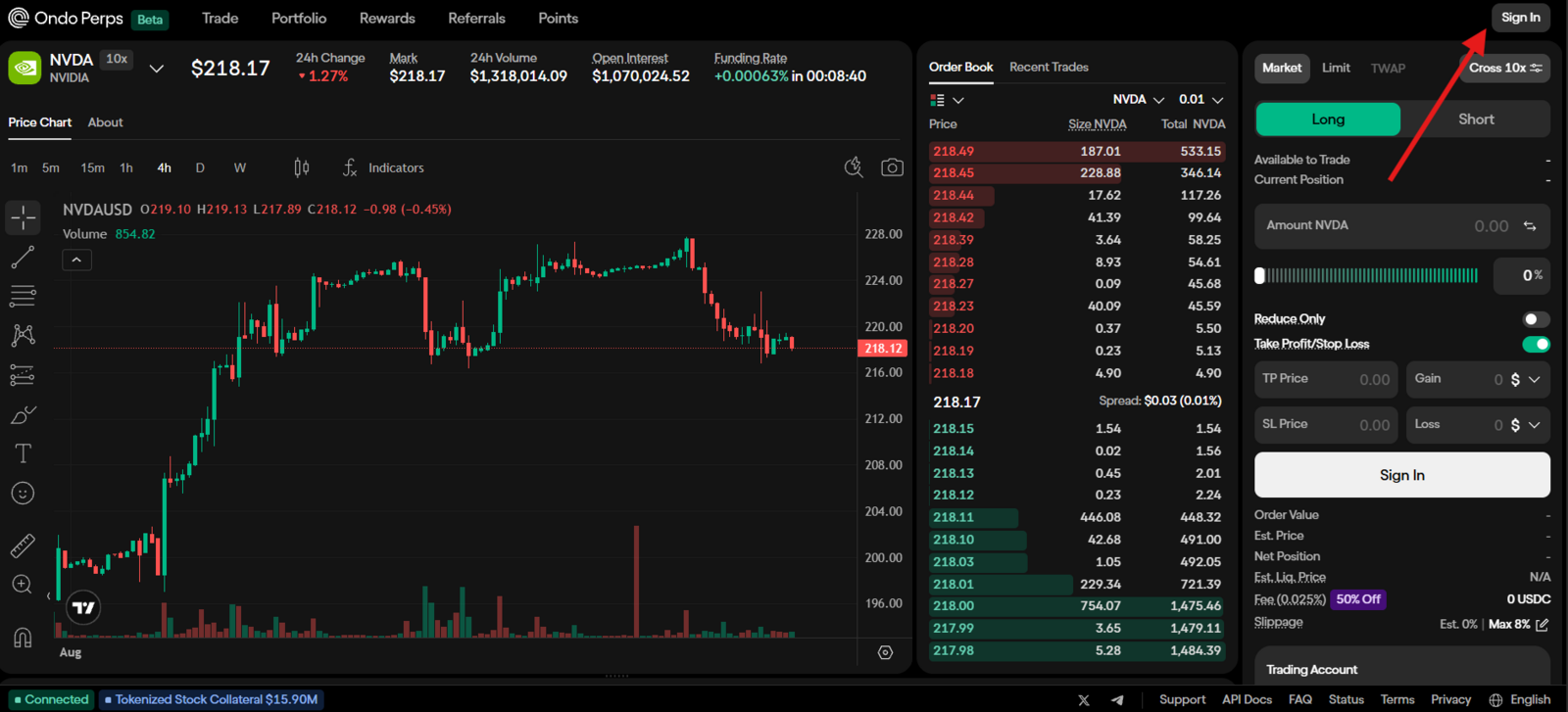
Task: Click the large Sign In order button
Action: [1401, 475]
